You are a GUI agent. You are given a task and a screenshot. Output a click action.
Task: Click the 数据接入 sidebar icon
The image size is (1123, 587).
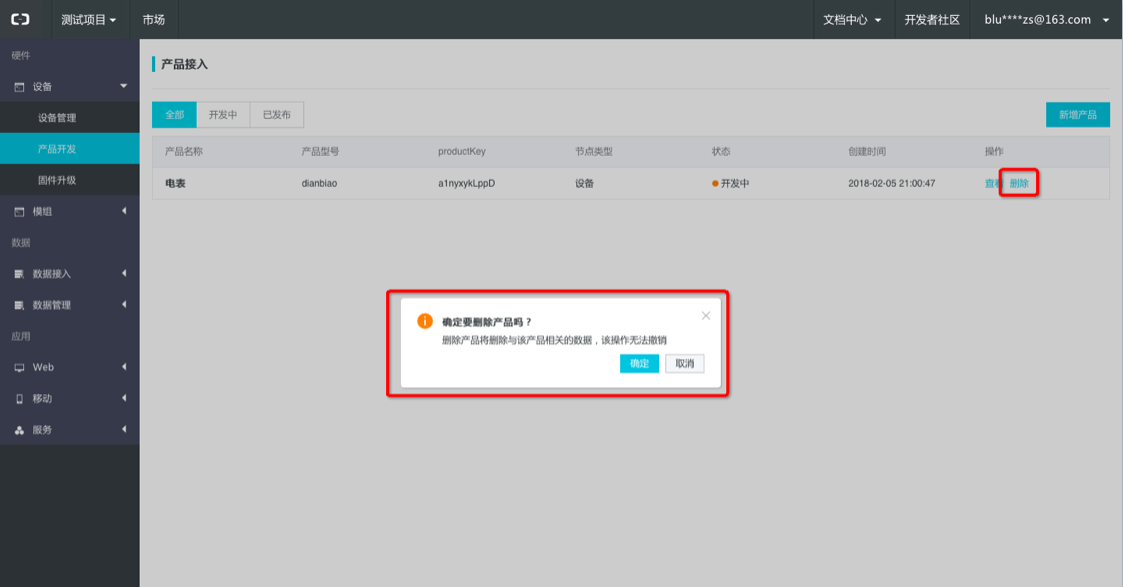coord(19,274)
